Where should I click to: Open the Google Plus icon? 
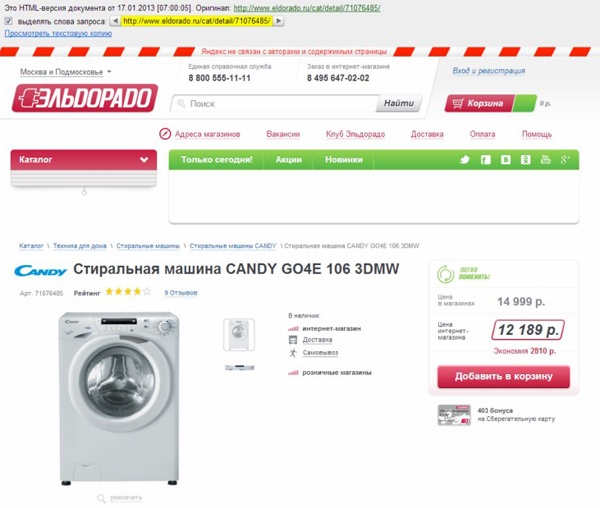point(565,160)
